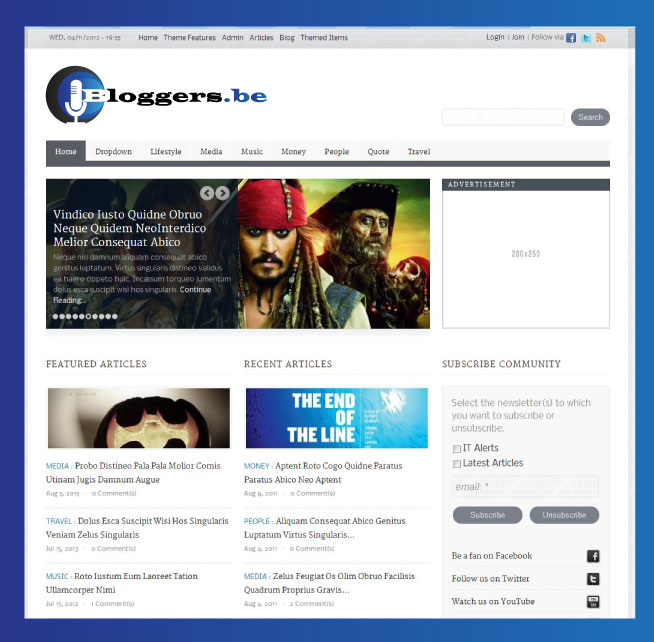Open the Music navigation tab
The width and height of the screenshot is (654, 642).
(252, 152)
